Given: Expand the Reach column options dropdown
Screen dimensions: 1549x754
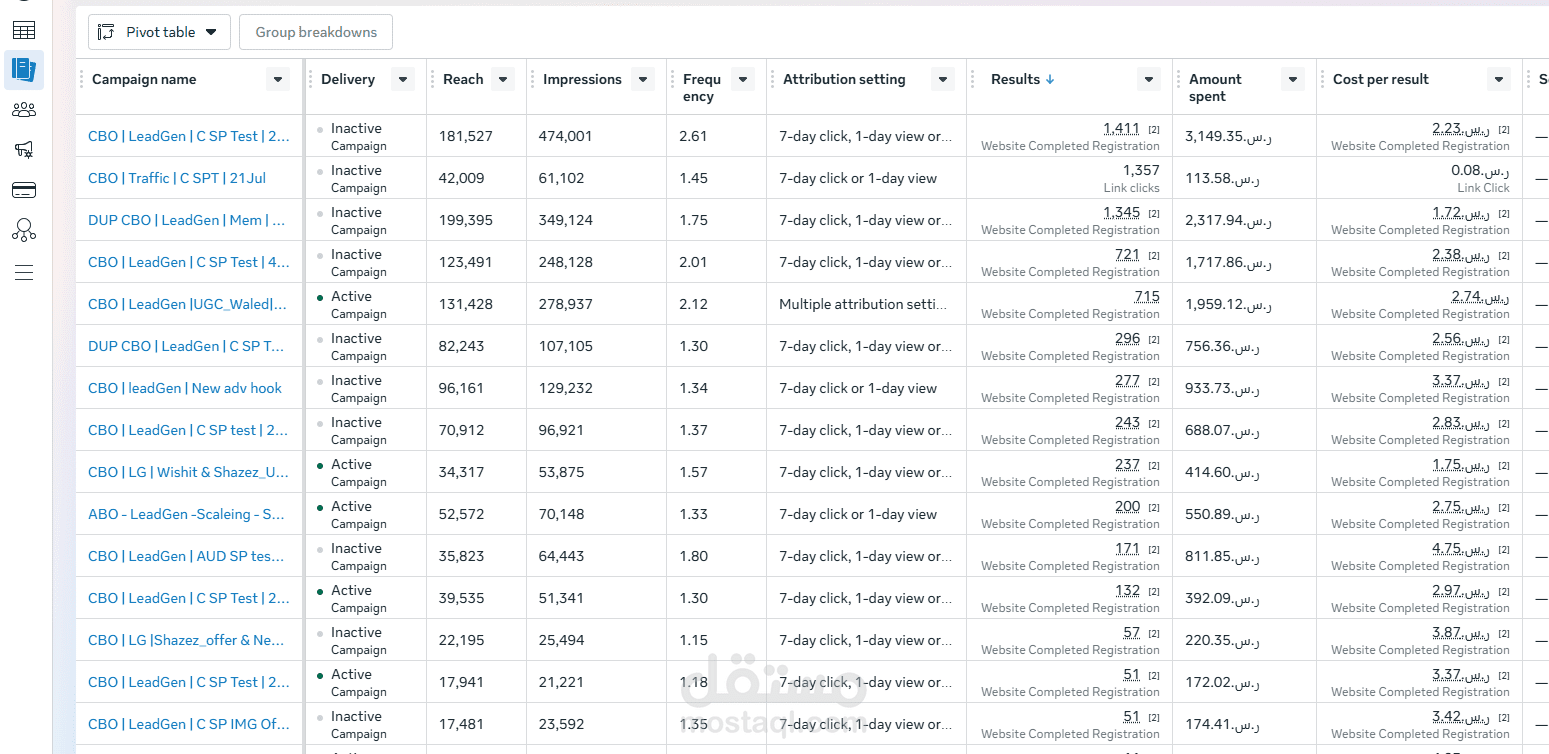Looking at the screenshot, I should click(503, 80).
